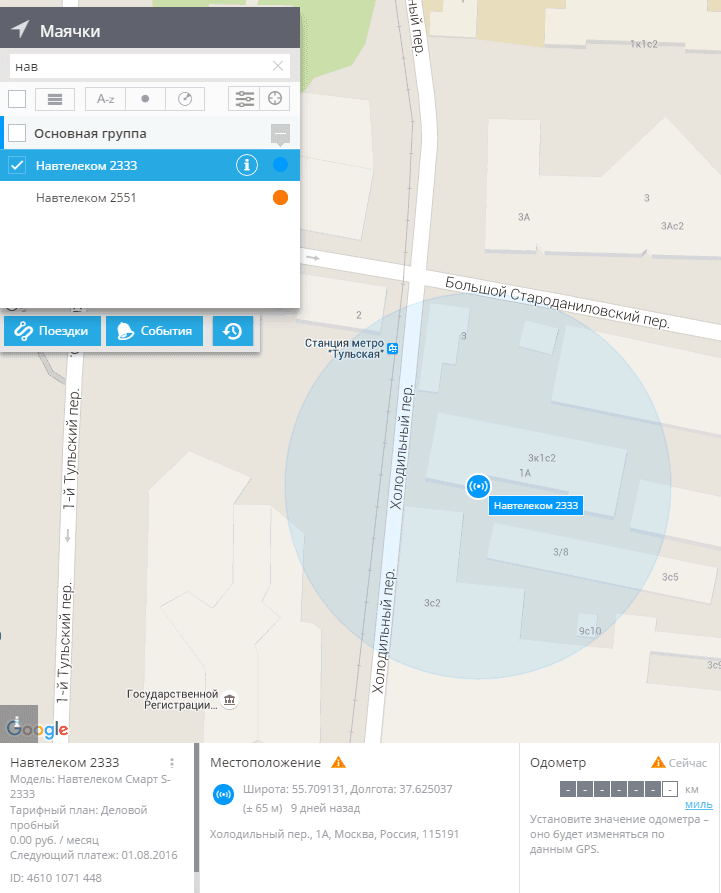
Task: Click blue color dot of Навтелеком 2333
Action: 280,165
